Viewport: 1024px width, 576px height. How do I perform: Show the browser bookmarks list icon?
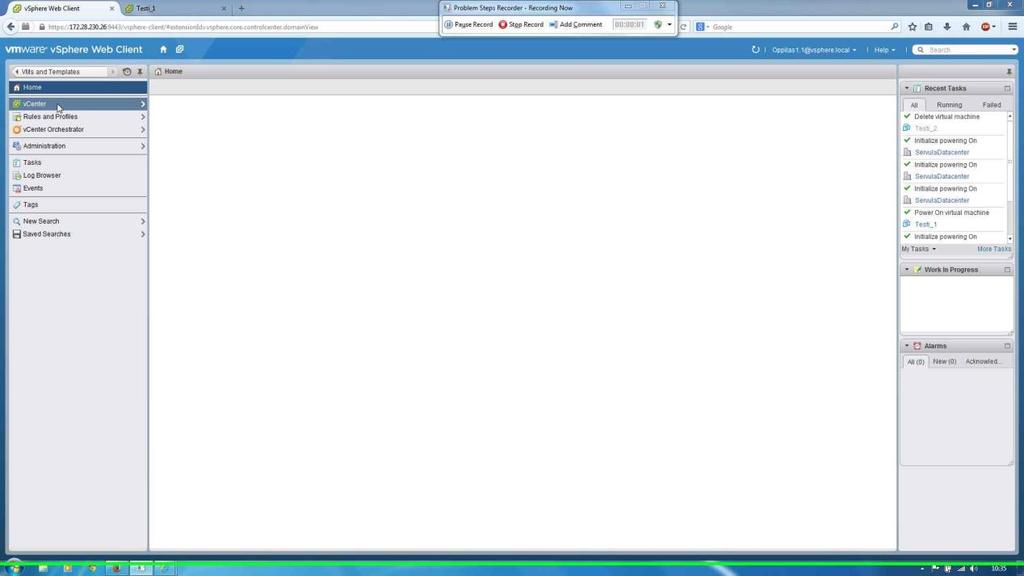coord(929,27)
